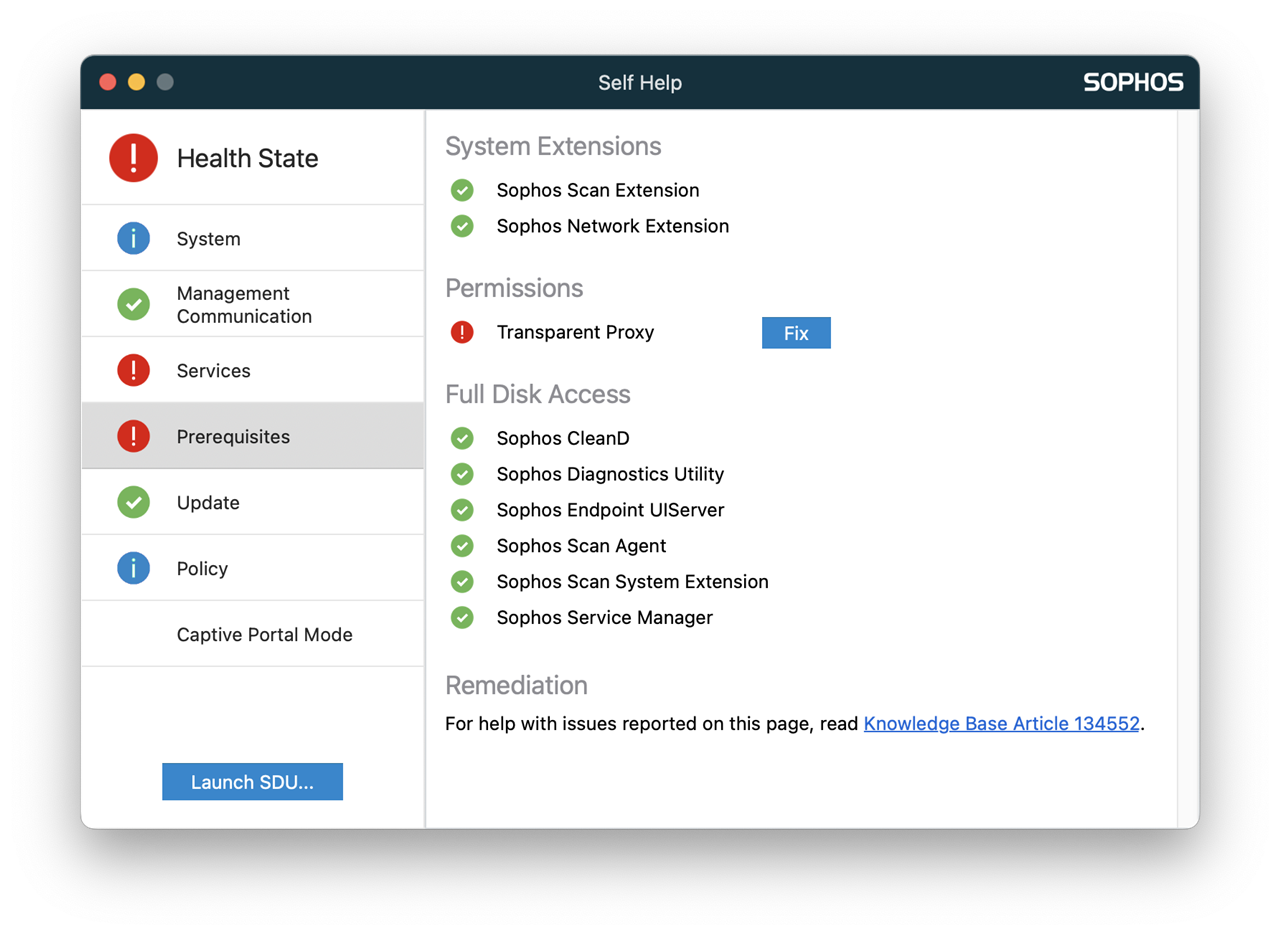Click green check icon beside Management Communication
The width and height of the screenshot is (1280, 935).
pos(134,304)
